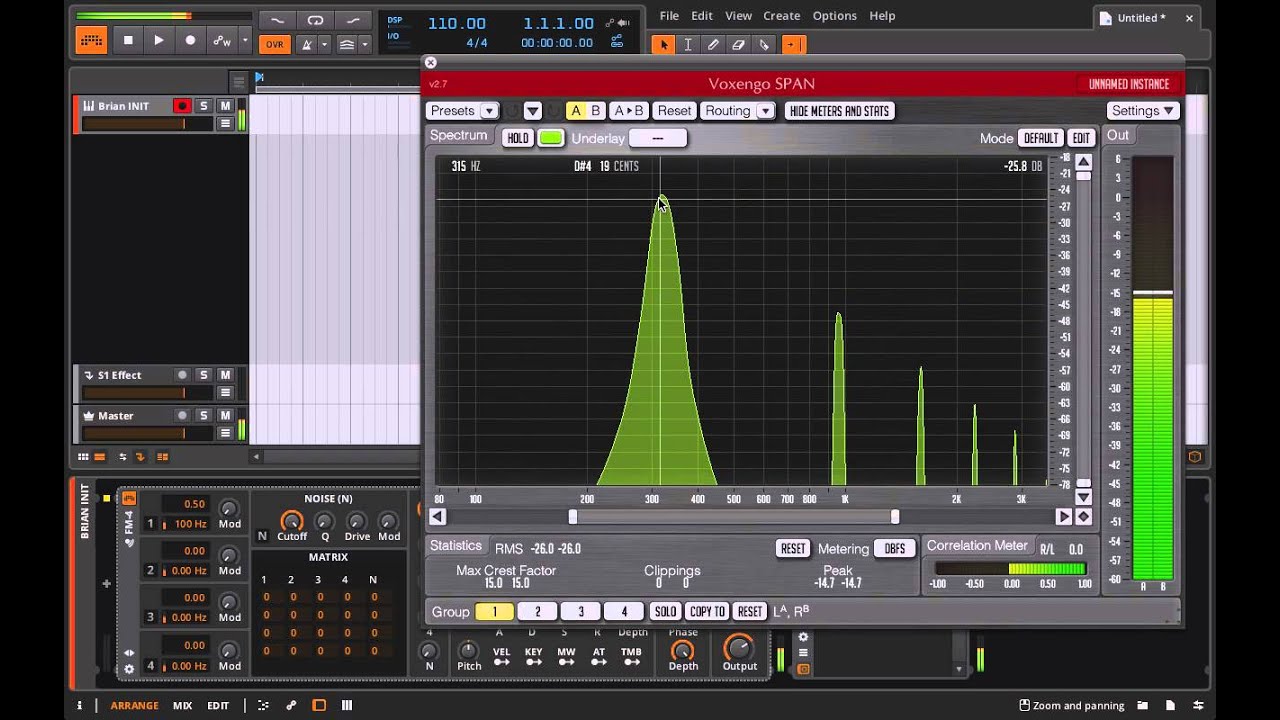Screen dimensions: 1280x720
Task: Switch to the MIX view tab
Action: pos(182,705)
